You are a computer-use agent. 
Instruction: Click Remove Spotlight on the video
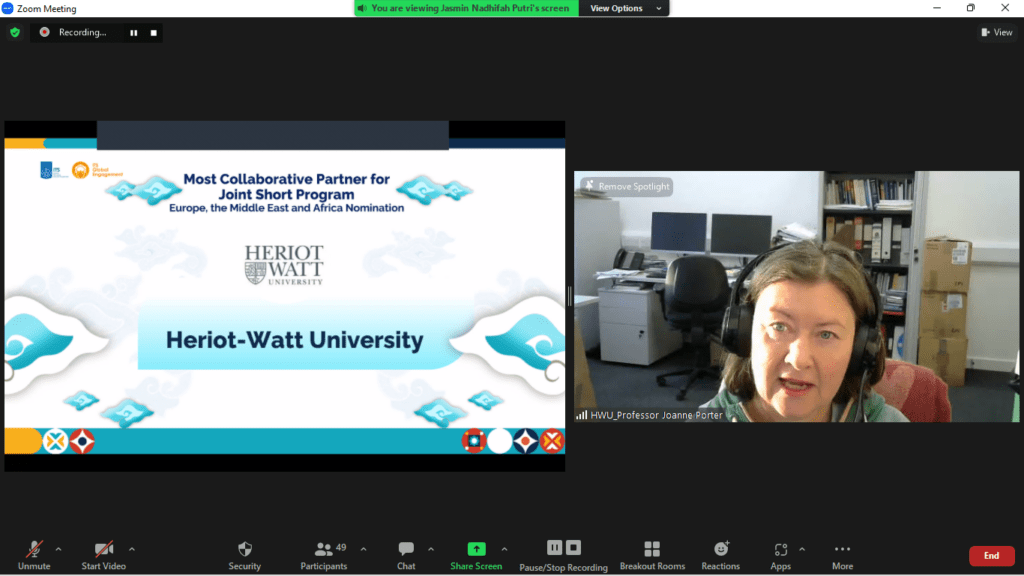[x=627, y=186]
